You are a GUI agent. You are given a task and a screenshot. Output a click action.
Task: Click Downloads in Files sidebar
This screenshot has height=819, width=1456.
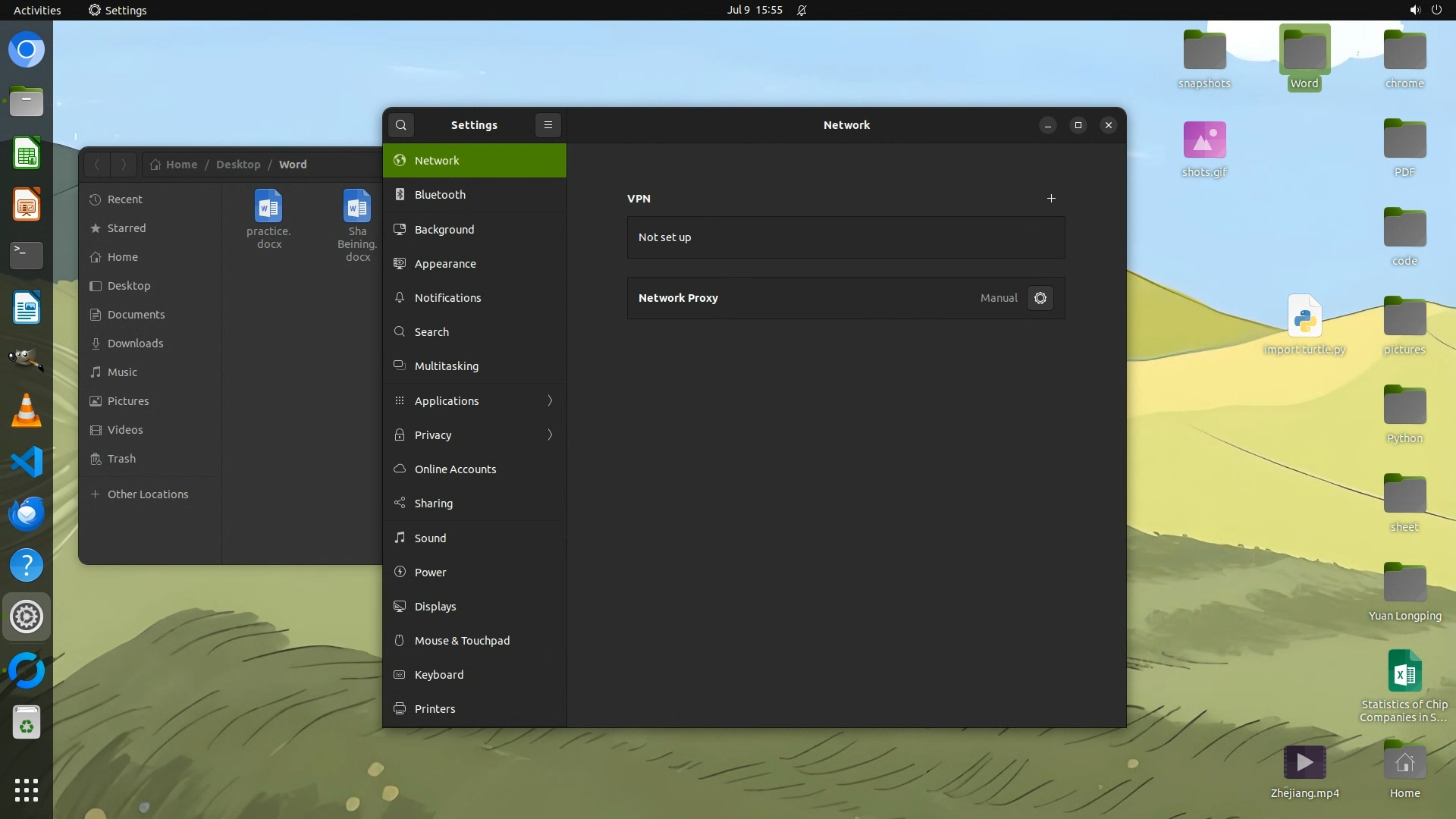point(135,344)
